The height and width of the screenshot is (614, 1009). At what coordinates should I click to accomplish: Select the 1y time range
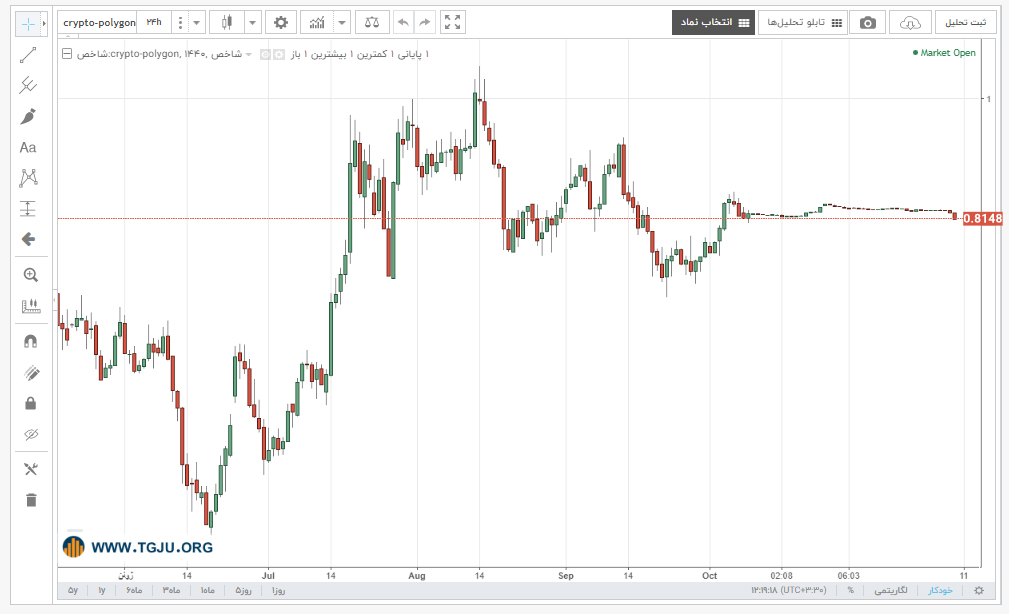102,590
